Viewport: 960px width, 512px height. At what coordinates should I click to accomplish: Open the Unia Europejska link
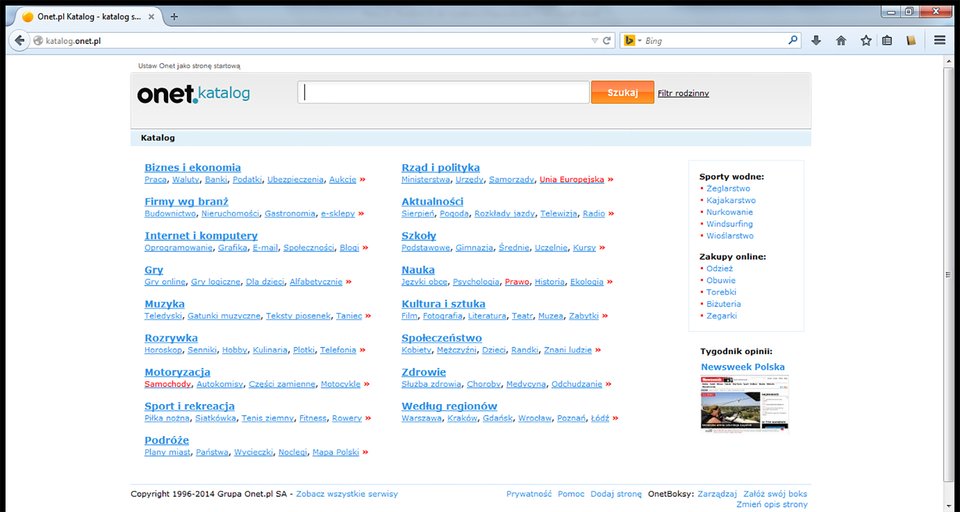pos(572,179)
